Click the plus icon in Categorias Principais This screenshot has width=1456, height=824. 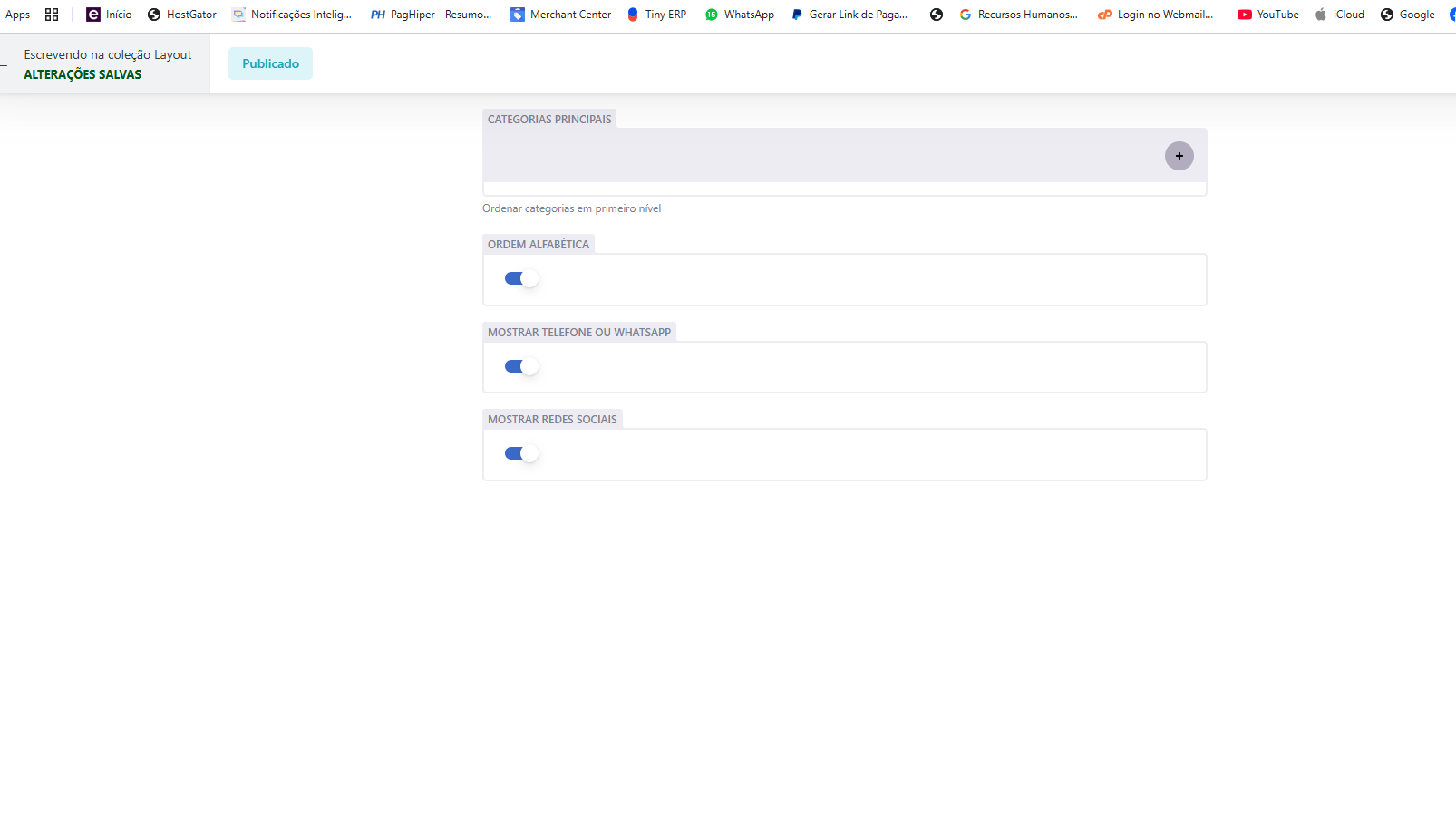tap(1179, 156)
